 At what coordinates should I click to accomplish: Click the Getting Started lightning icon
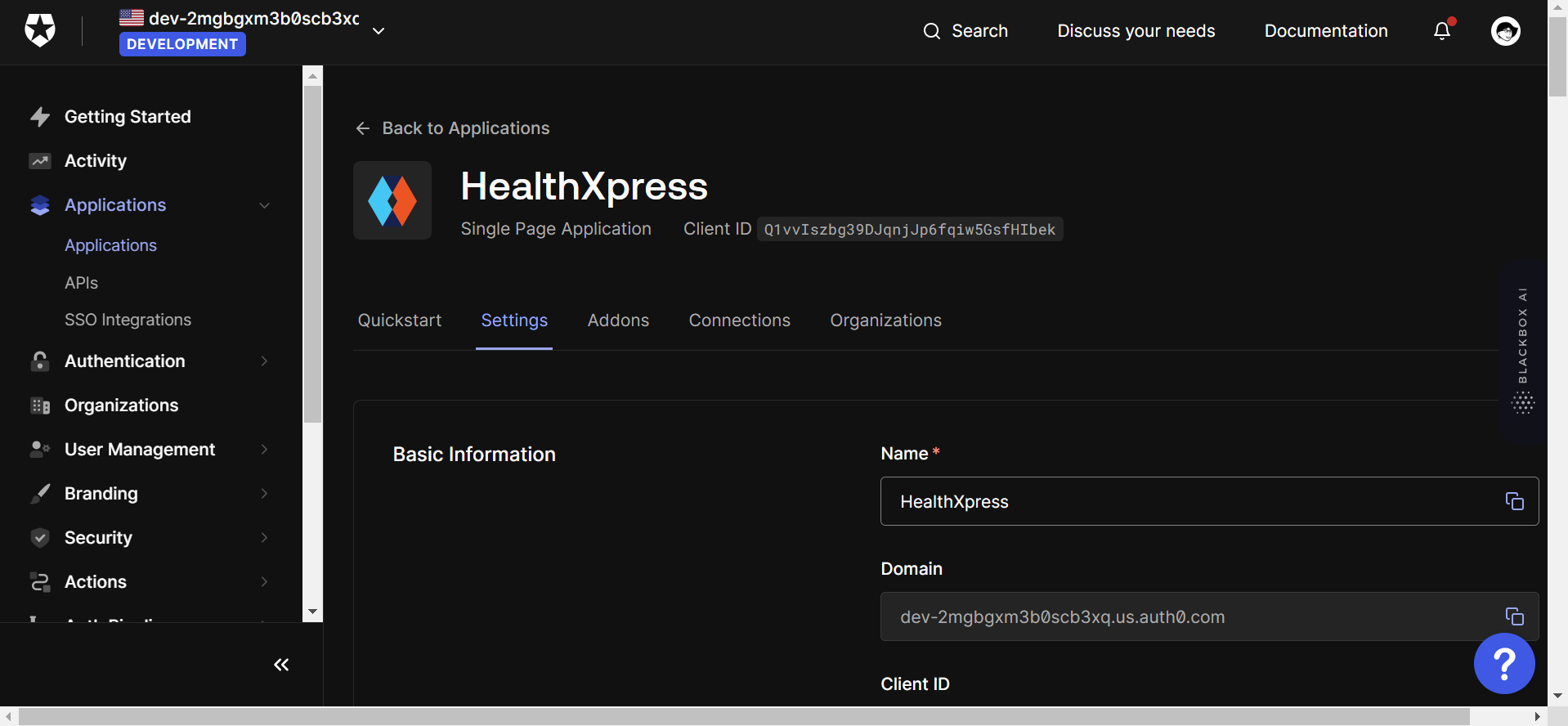(39, 117)
